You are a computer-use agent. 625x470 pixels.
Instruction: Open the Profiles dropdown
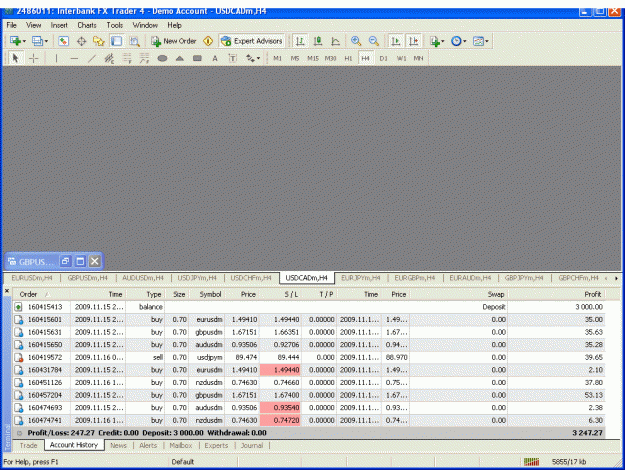[39, 41]
